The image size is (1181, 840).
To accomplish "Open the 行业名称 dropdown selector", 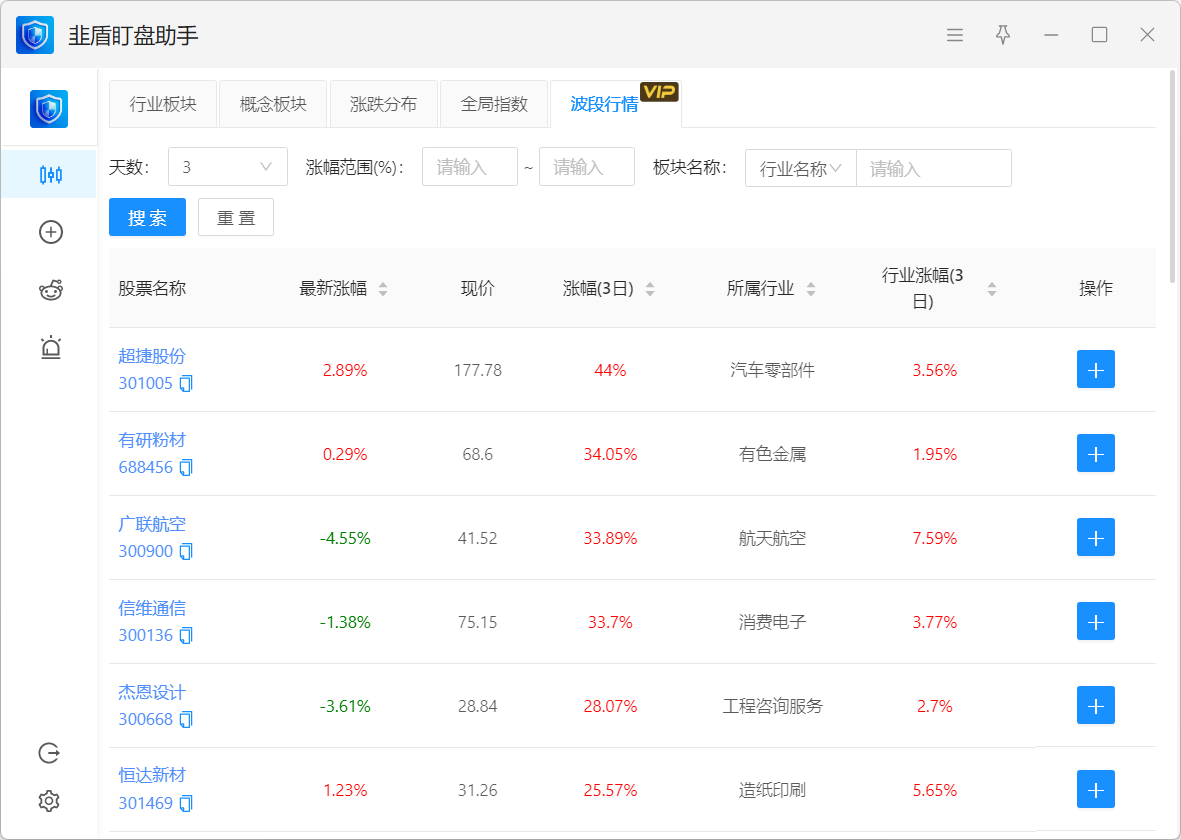I will click(800, 169).
